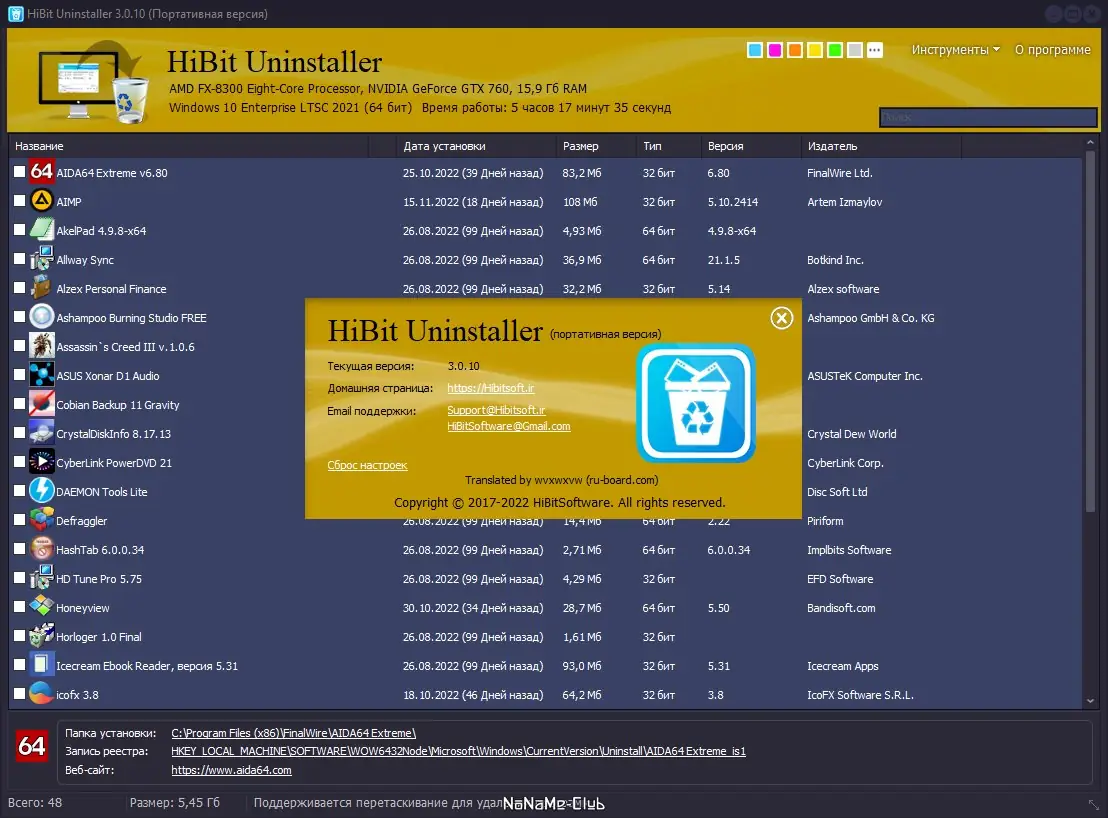Close the About dialog with the X button
The height and width of the screenshot is (818, 1108).
coord(782,318)
